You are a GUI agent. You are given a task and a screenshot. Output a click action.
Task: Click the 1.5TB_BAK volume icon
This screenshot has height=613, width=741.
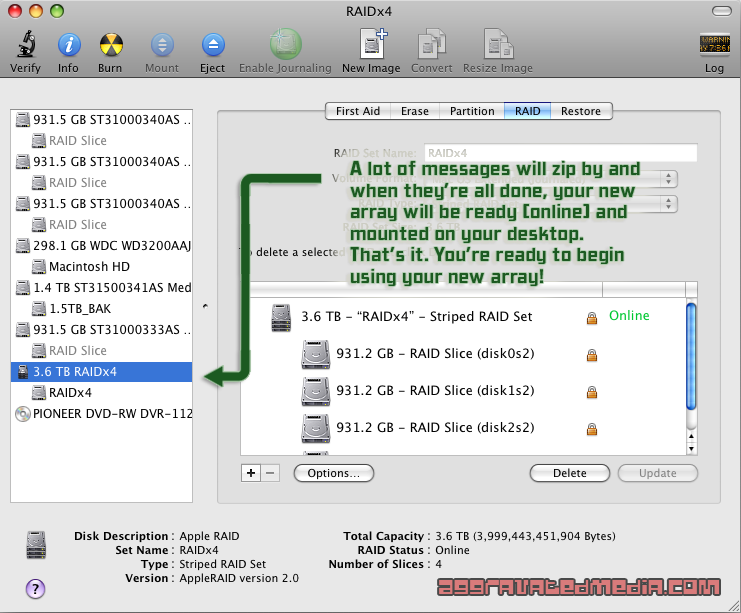pos(39,309)
